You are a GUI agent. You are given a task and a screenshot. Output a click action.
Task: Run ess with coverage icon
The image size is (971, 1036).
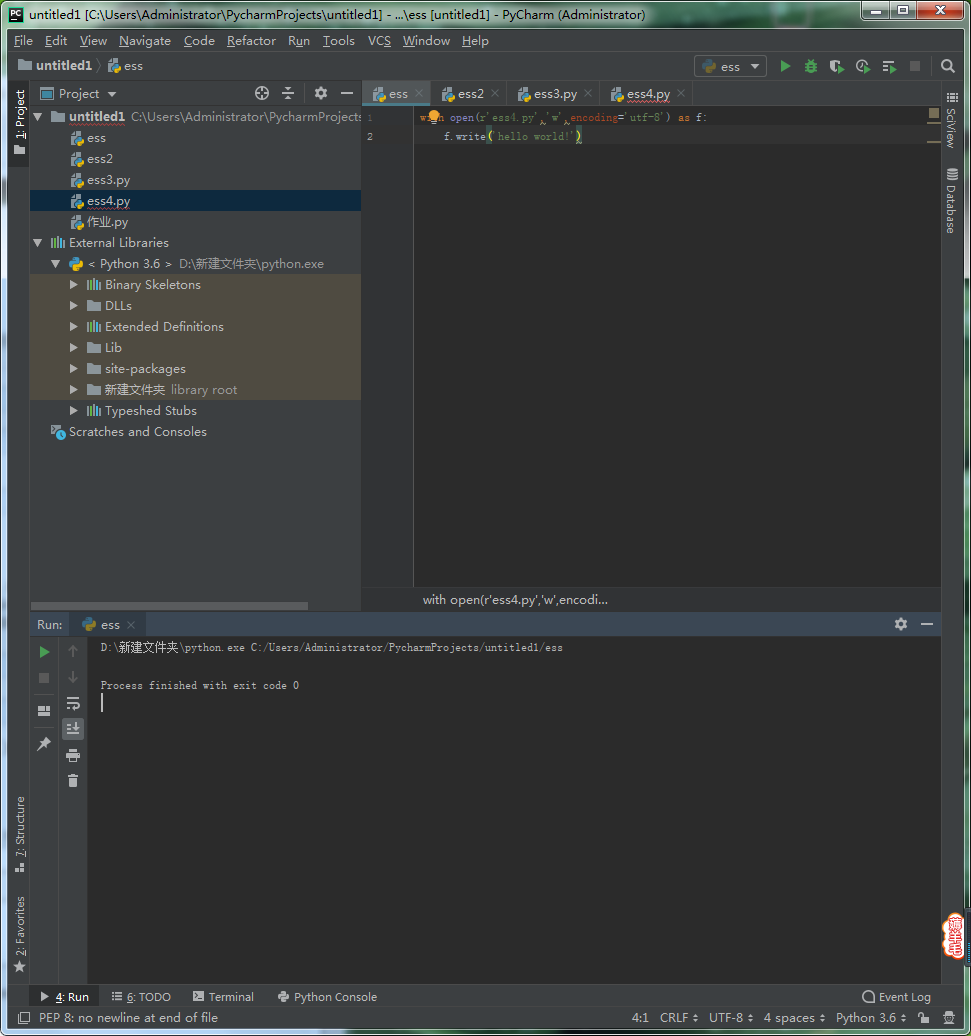(x=837, y=66)
